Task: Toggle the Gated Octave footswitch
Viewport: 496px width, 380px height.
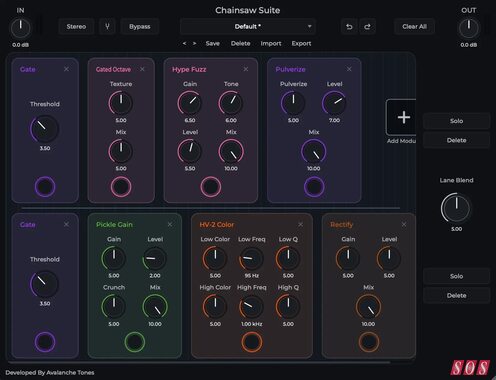Action: (121, 187)
